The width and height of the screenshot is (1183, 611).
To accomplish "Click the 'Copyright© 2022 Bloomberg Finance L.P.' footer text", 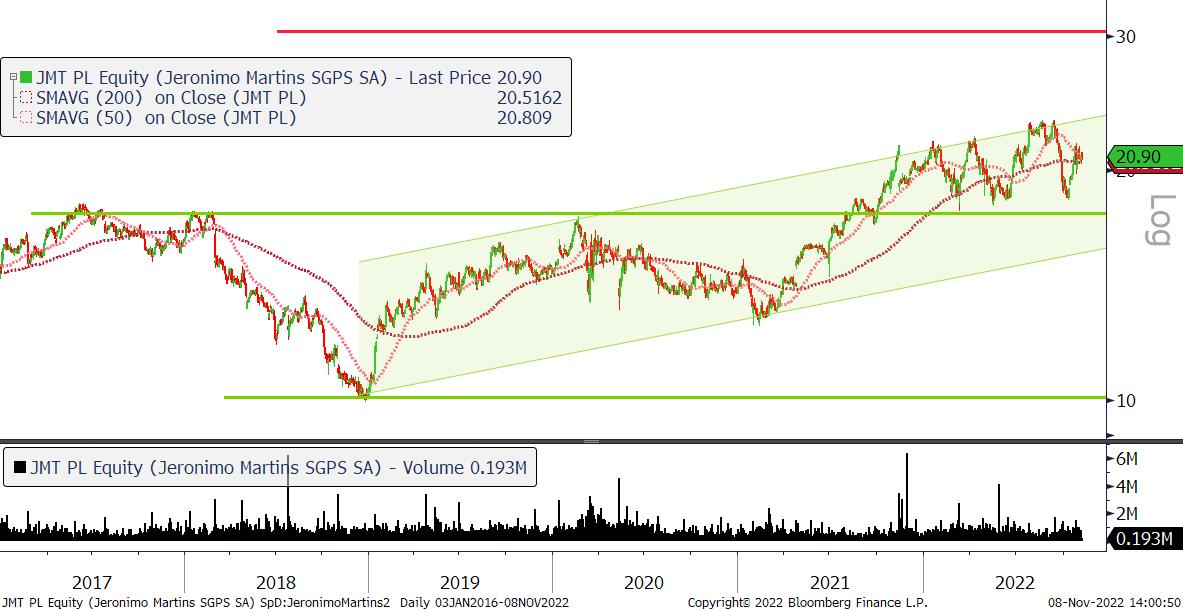I will pyautogui.click(x=808, y=603).
